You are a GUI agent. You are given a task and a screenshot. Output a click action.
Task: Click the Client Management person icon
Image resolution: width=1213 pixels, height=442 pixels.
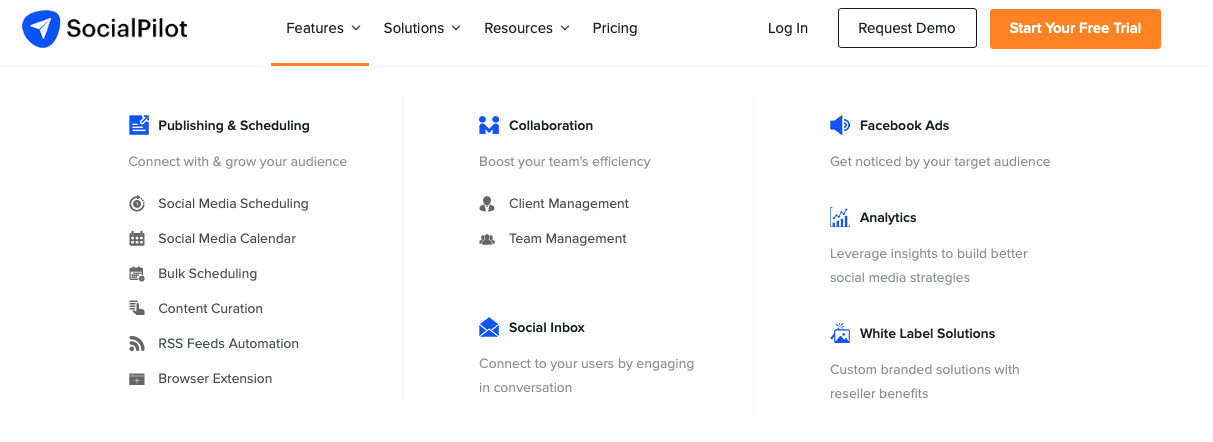pyautogui.click(x=487, y=204)
